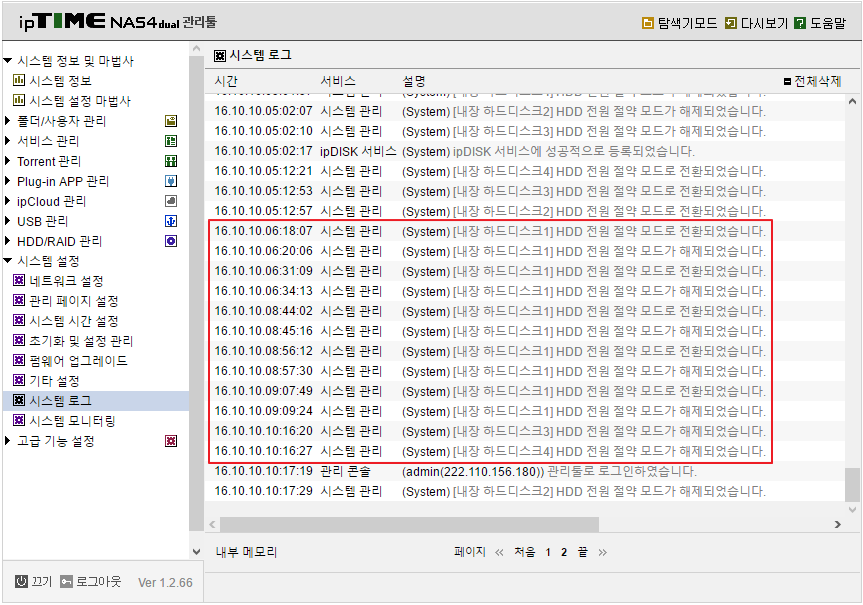Open 시스템 설정 마법사 menu item
Image resolution: width=863 pixels, height=605 pixels.
(x=80, y=101)
